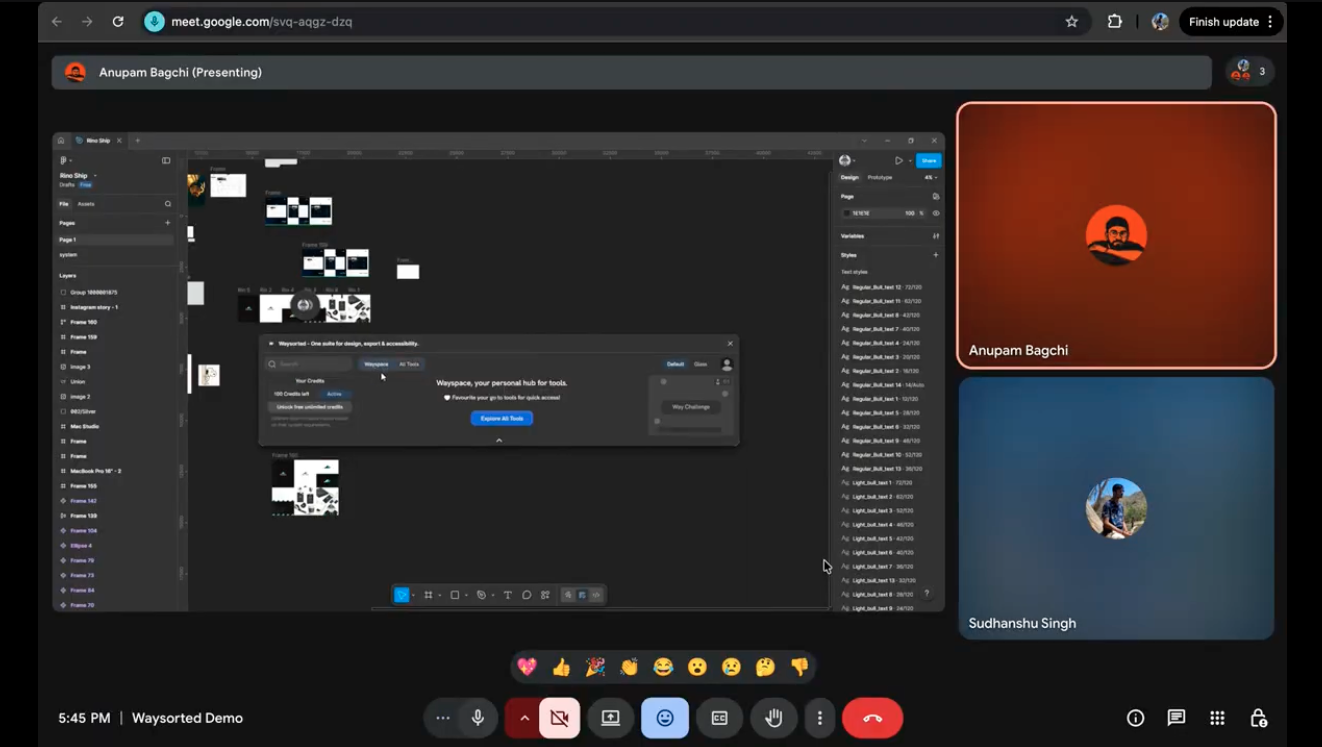The width and height of the screenshot is (1322, 747).
Task: Open the three-dot more options menu
Action: pos(819,718)
